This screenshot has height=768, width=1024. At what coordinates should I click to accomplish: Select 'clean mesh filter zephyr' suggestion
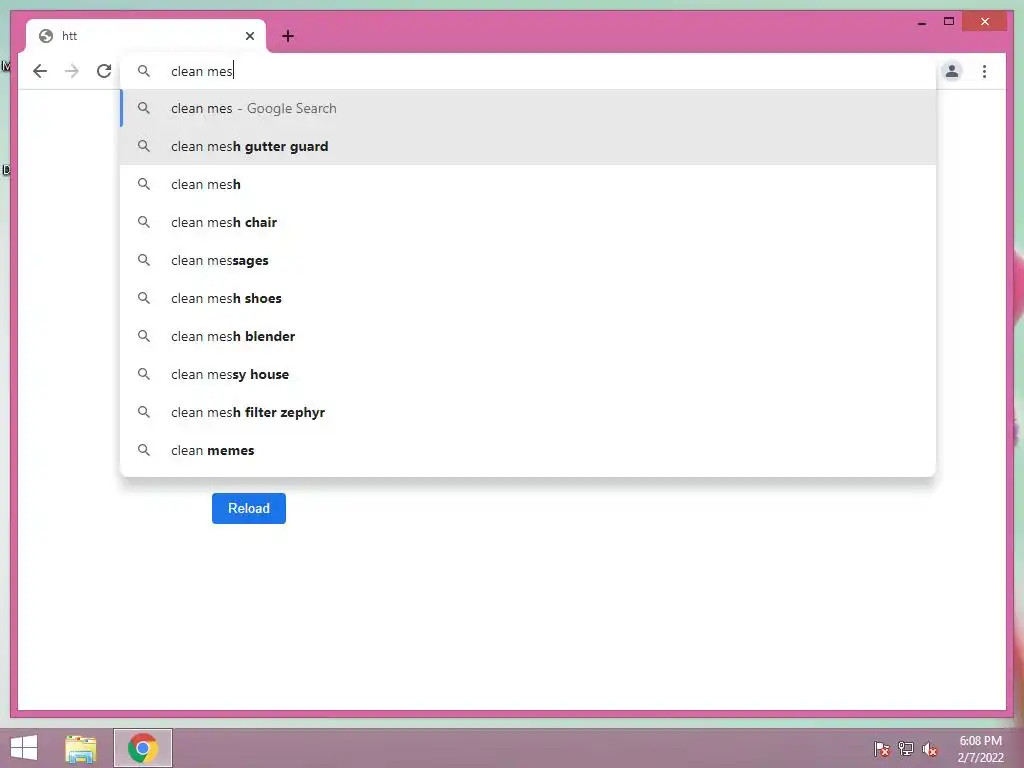(528, 412)
